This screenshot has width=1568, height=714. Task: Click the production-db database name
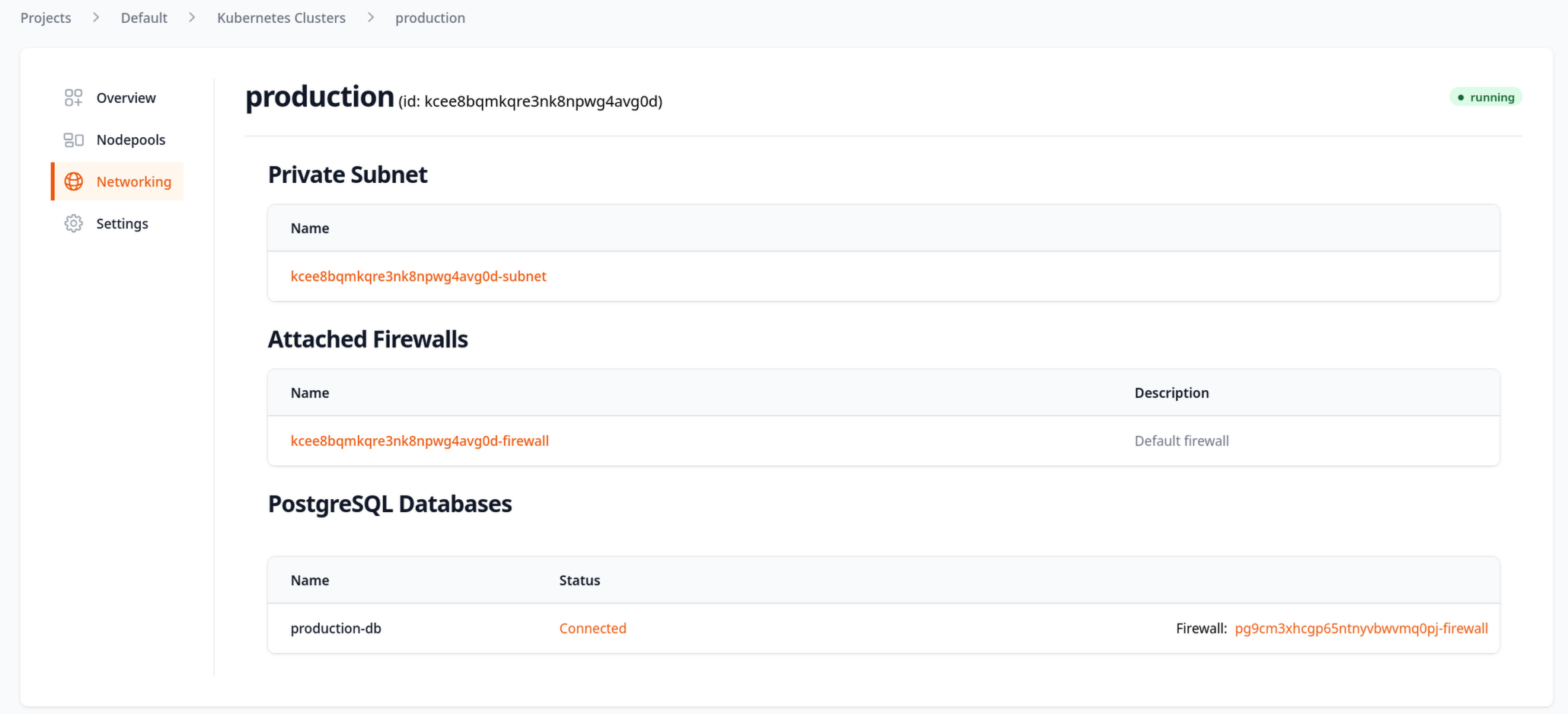click(336, 628)
